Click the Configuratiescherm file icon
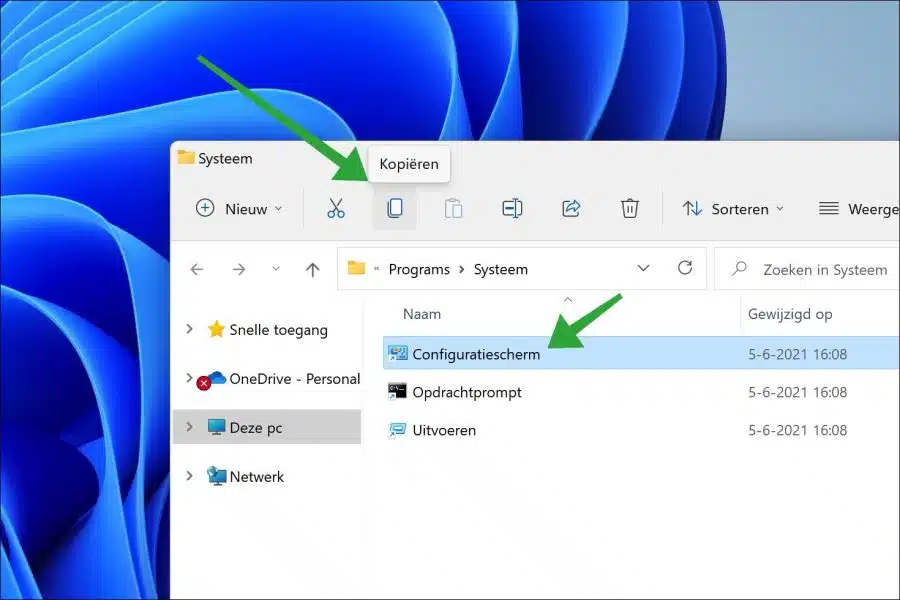 pyautogui.click(x=397, y=354)
